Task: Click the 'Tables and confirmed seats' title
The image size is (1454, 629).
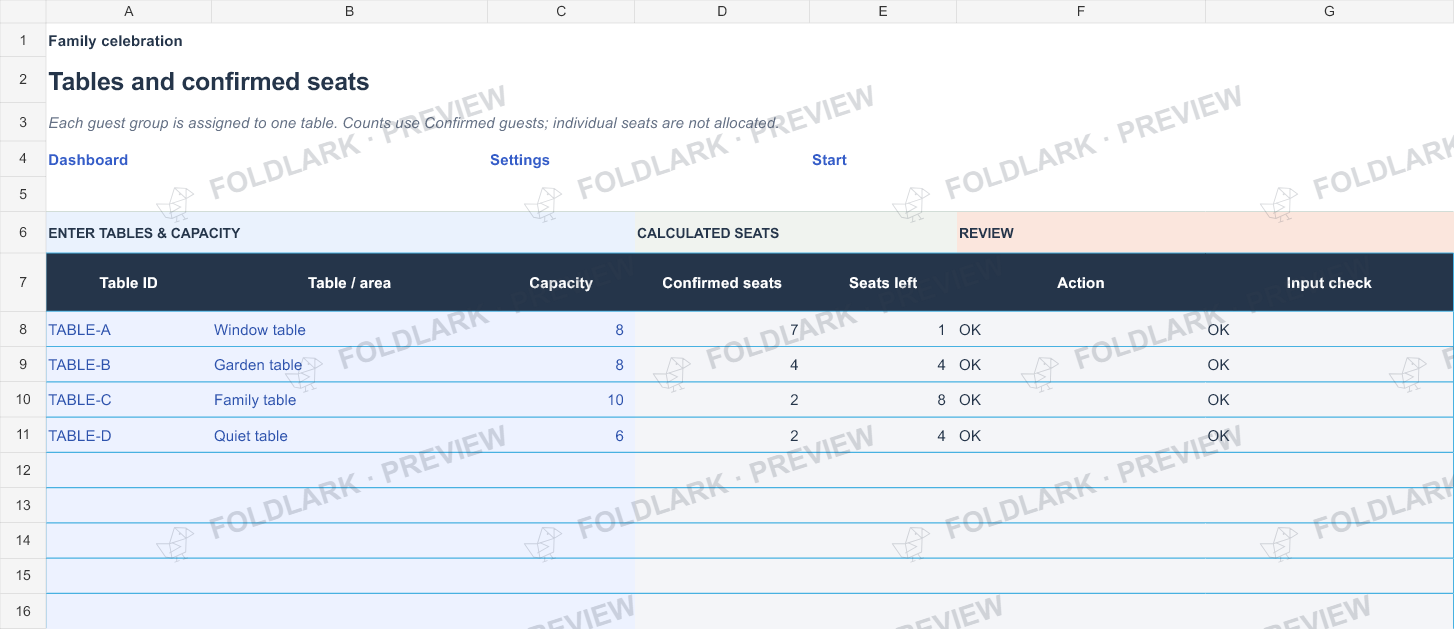Action: 209,82
